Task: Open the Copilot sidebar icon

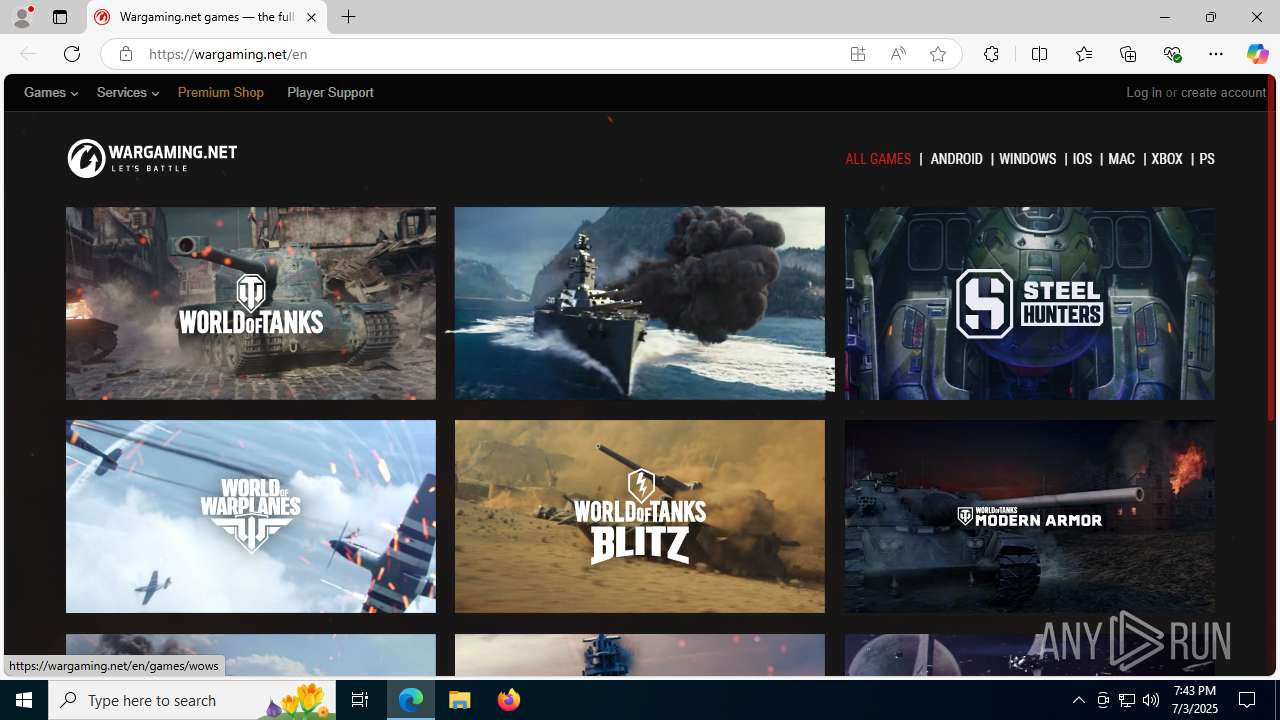Action: (1257, 54)
